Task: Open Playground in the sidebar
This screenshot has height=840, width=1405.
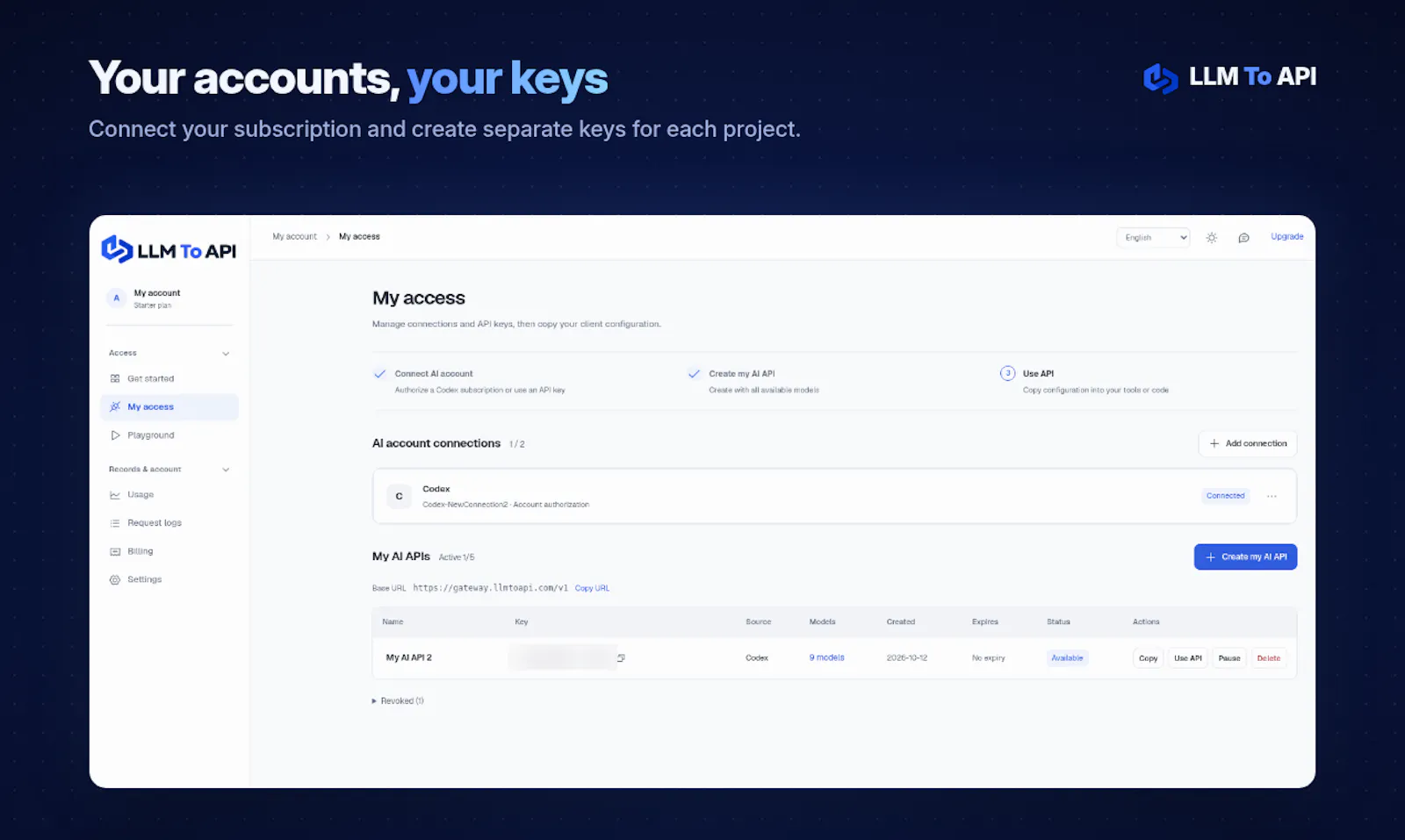Action: coord(169,435)
